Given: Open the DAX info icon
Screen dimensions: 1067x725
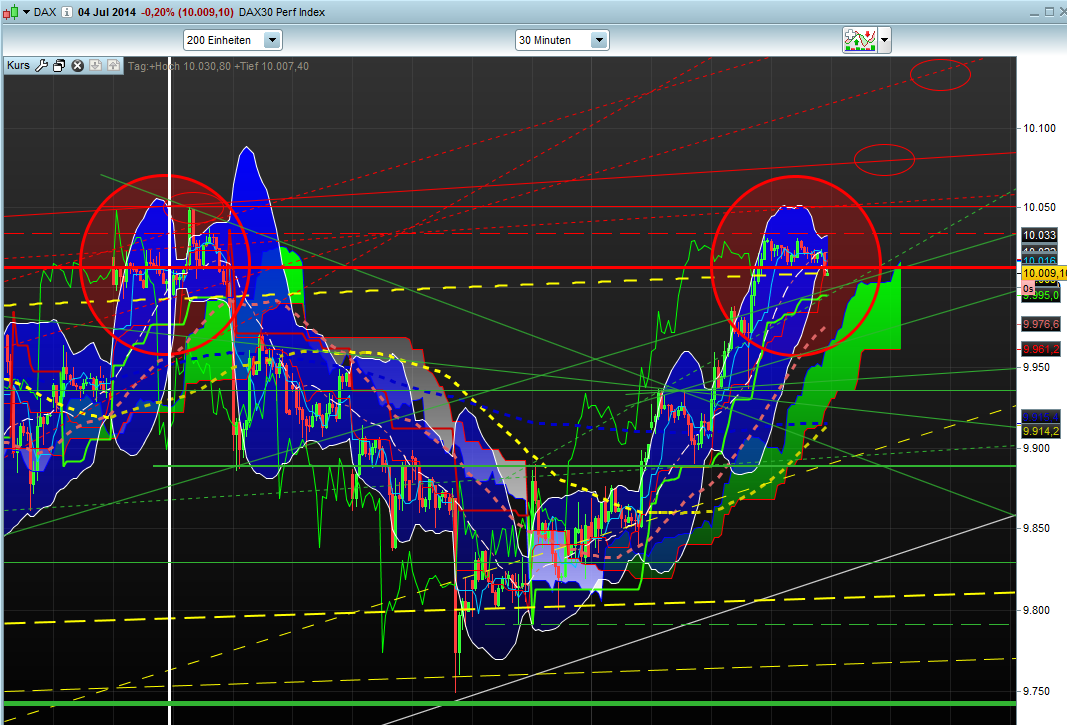Looking at the screenshot, I should pyautogui.click(x=67, y=12).
